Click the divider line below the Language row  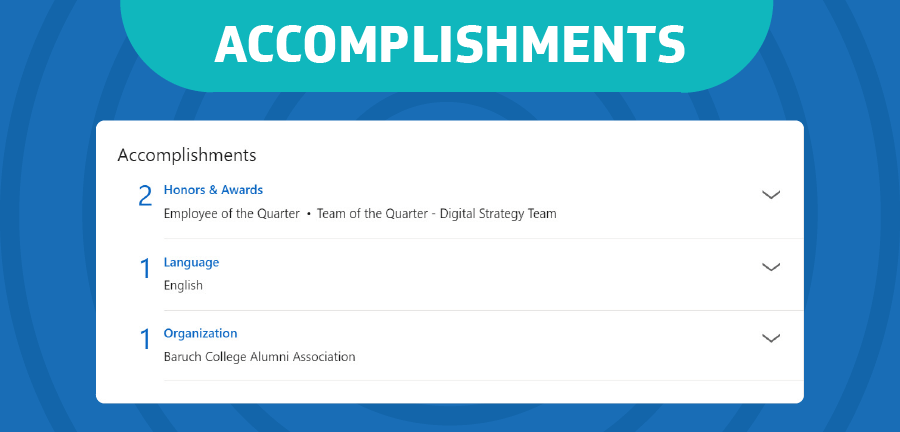point(483,310)
